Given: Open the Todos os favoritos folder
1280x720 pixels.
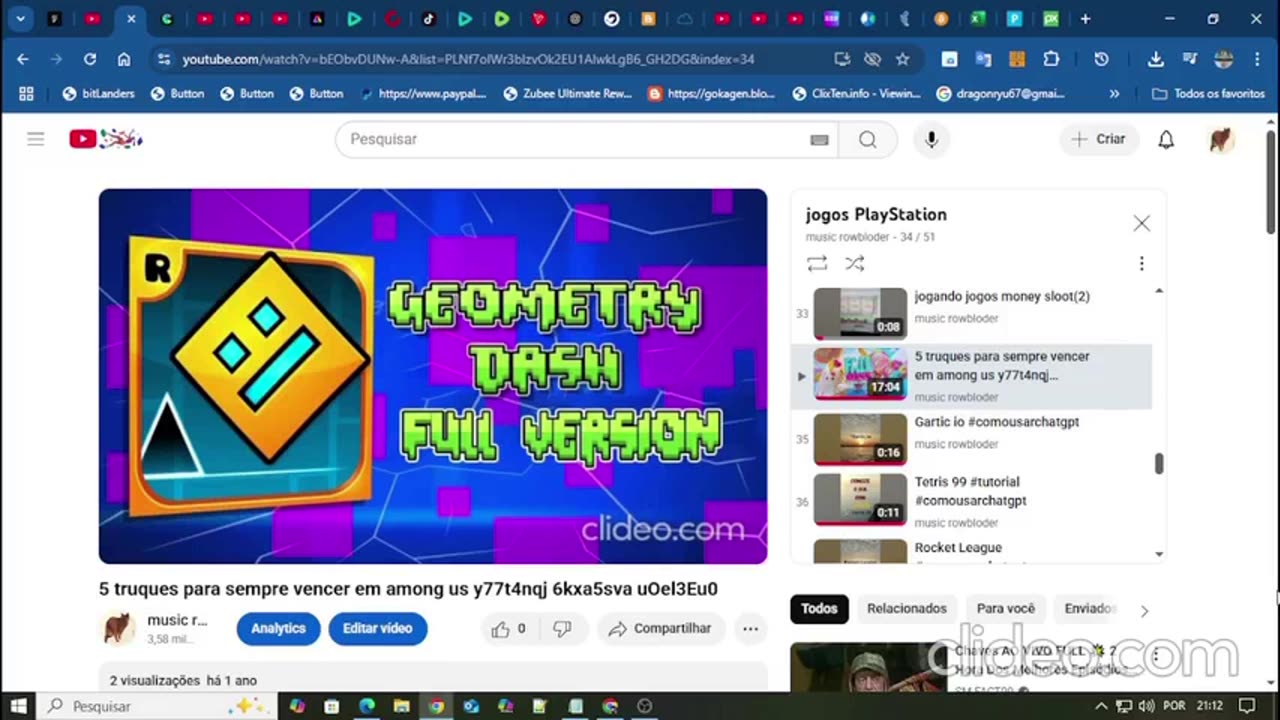Looking at the screenshot, I should [x=1209, y=93].
